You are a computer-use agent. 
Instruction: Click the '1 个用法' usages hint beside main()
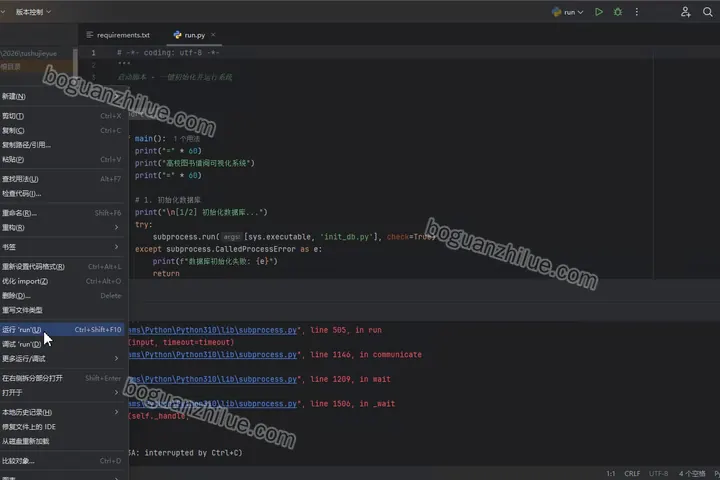[186, 139]
